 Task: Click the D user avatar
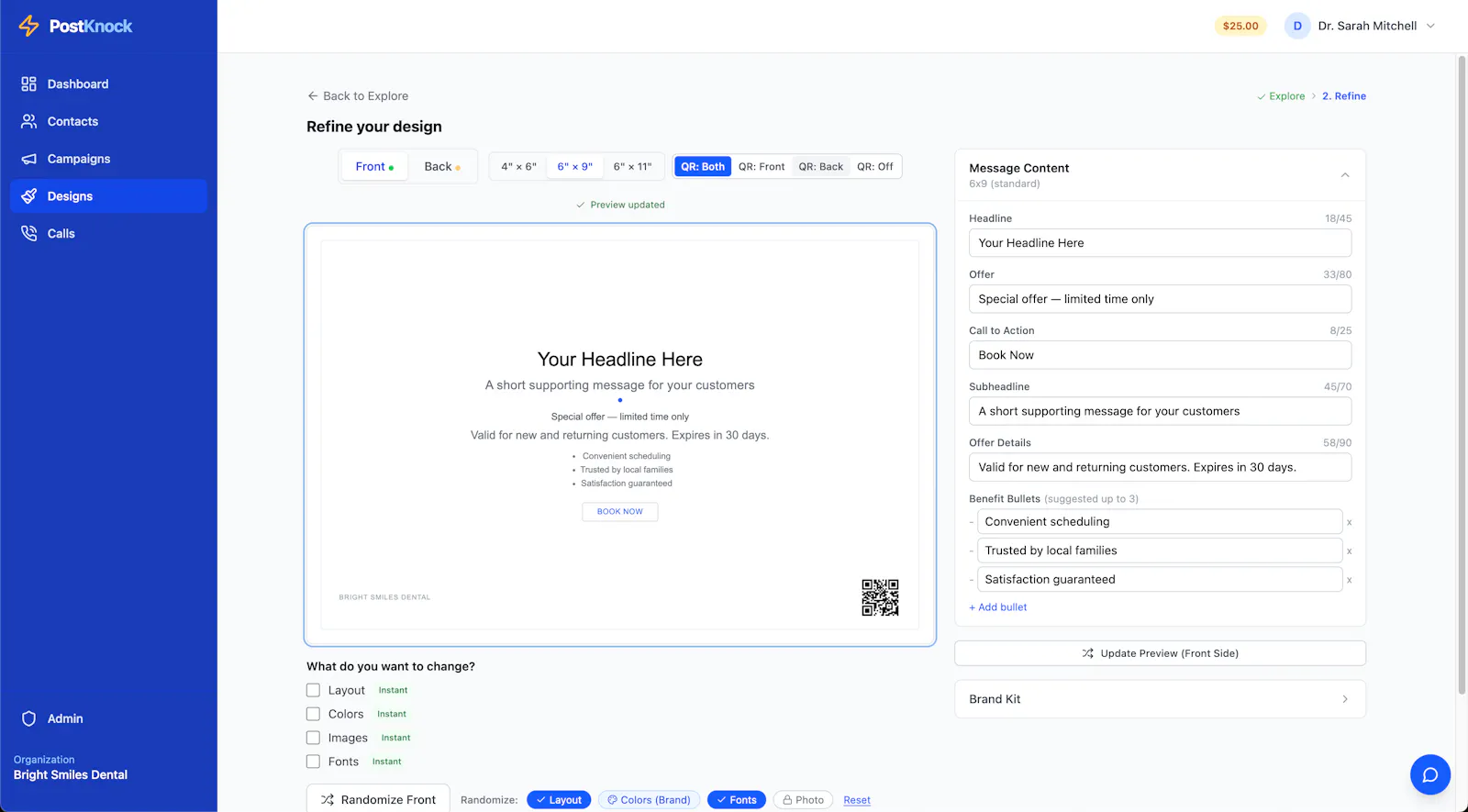pos(1297,26)
